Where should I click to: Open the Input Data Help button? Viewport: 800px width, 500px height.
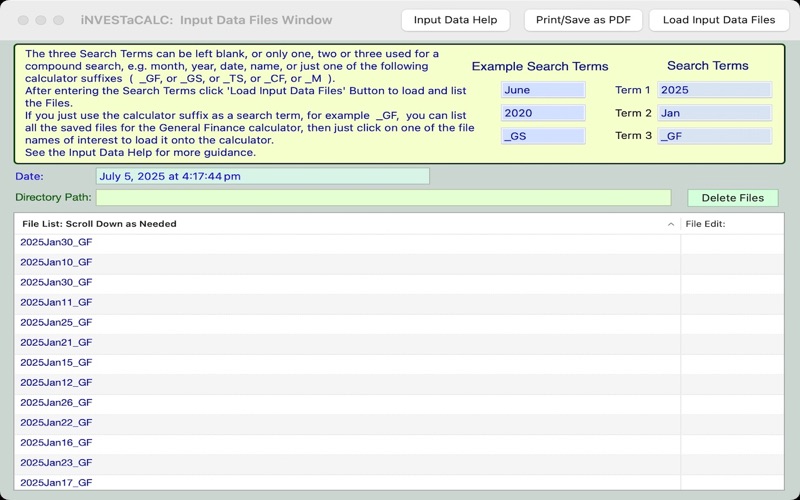[x=455, y=20]
